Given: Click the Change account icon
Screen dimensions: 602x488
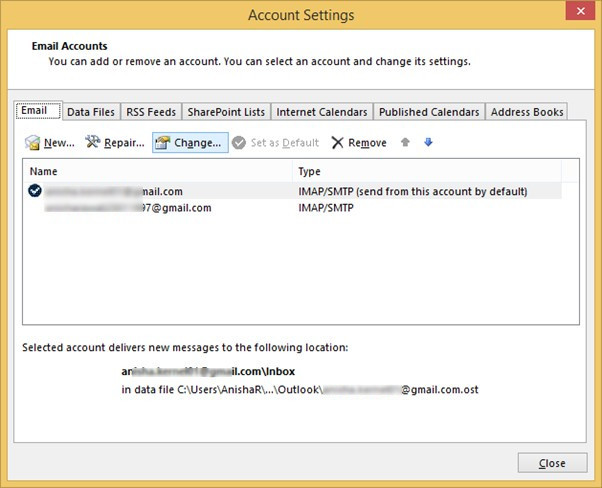Looking at the screenshot, I should pyautogui.click(x=163, y=143).
